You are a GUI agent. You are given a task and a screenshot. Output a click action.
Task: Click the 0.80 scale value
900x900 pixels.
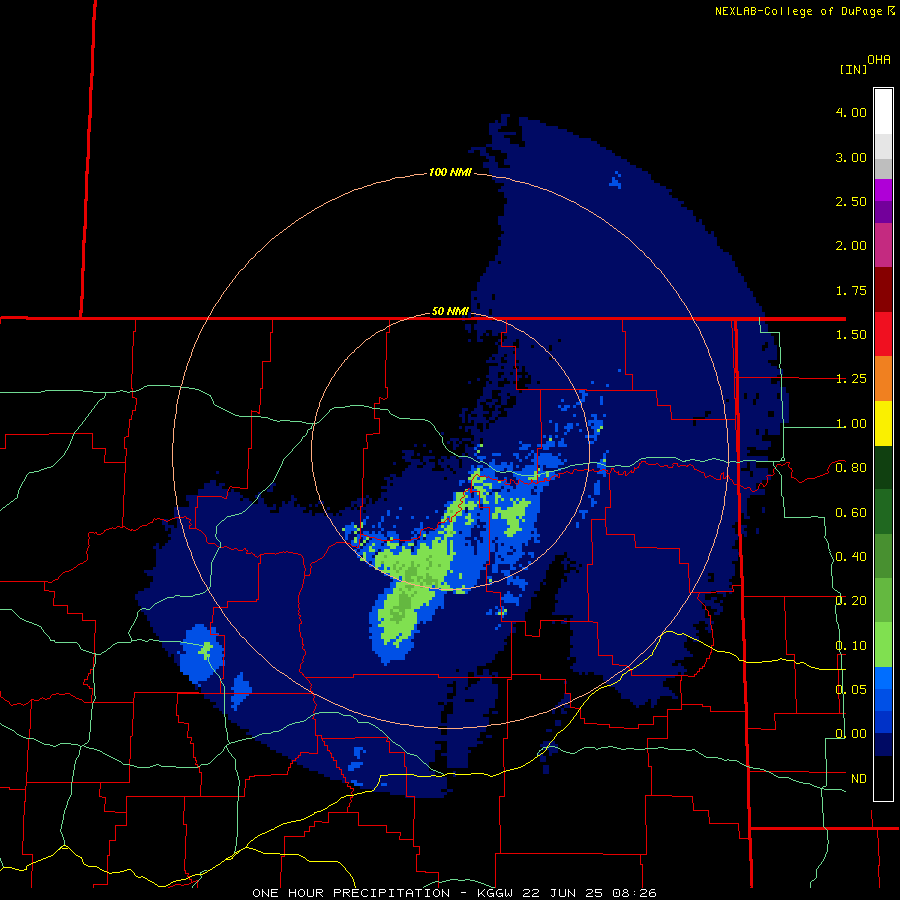(x=851, y=468)
